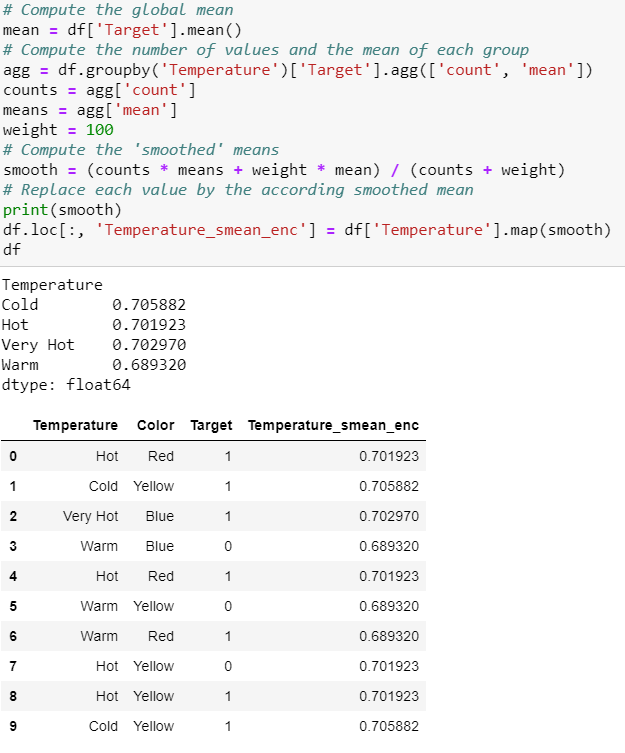
Task: Click the Blue cell in row 3
Action: [x=159, y=546]
